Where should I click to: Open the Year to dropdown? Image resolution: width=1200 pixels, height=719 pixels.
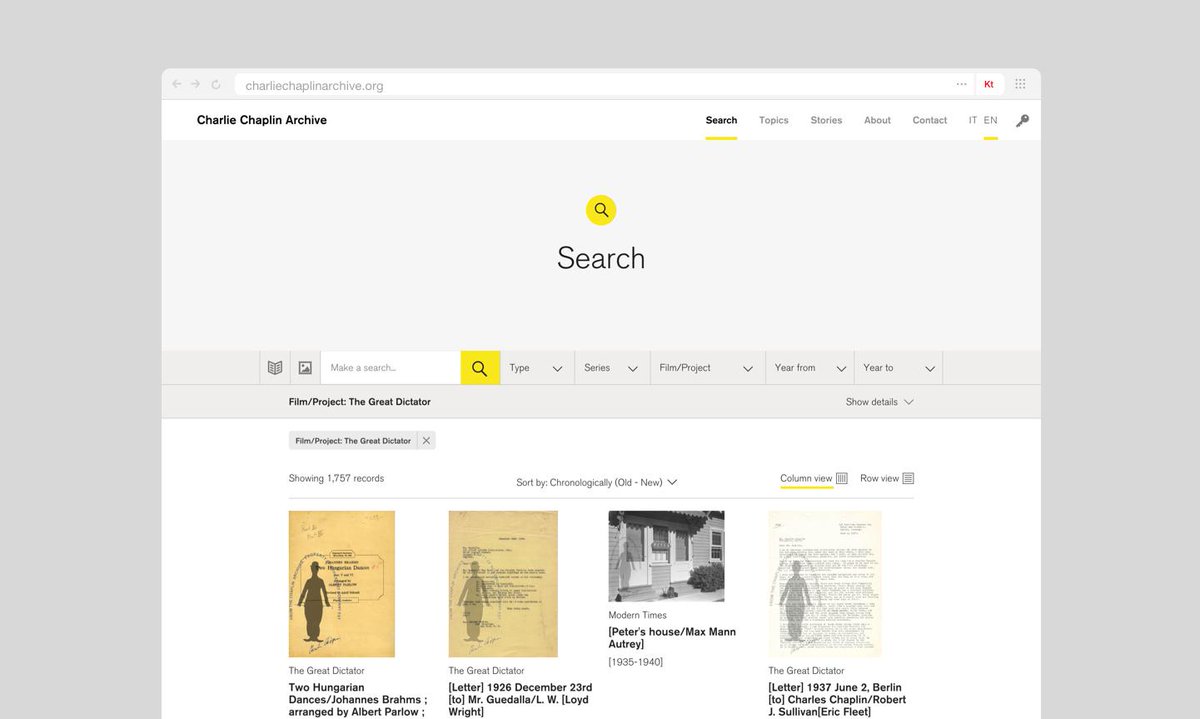[x=898, y=368]
